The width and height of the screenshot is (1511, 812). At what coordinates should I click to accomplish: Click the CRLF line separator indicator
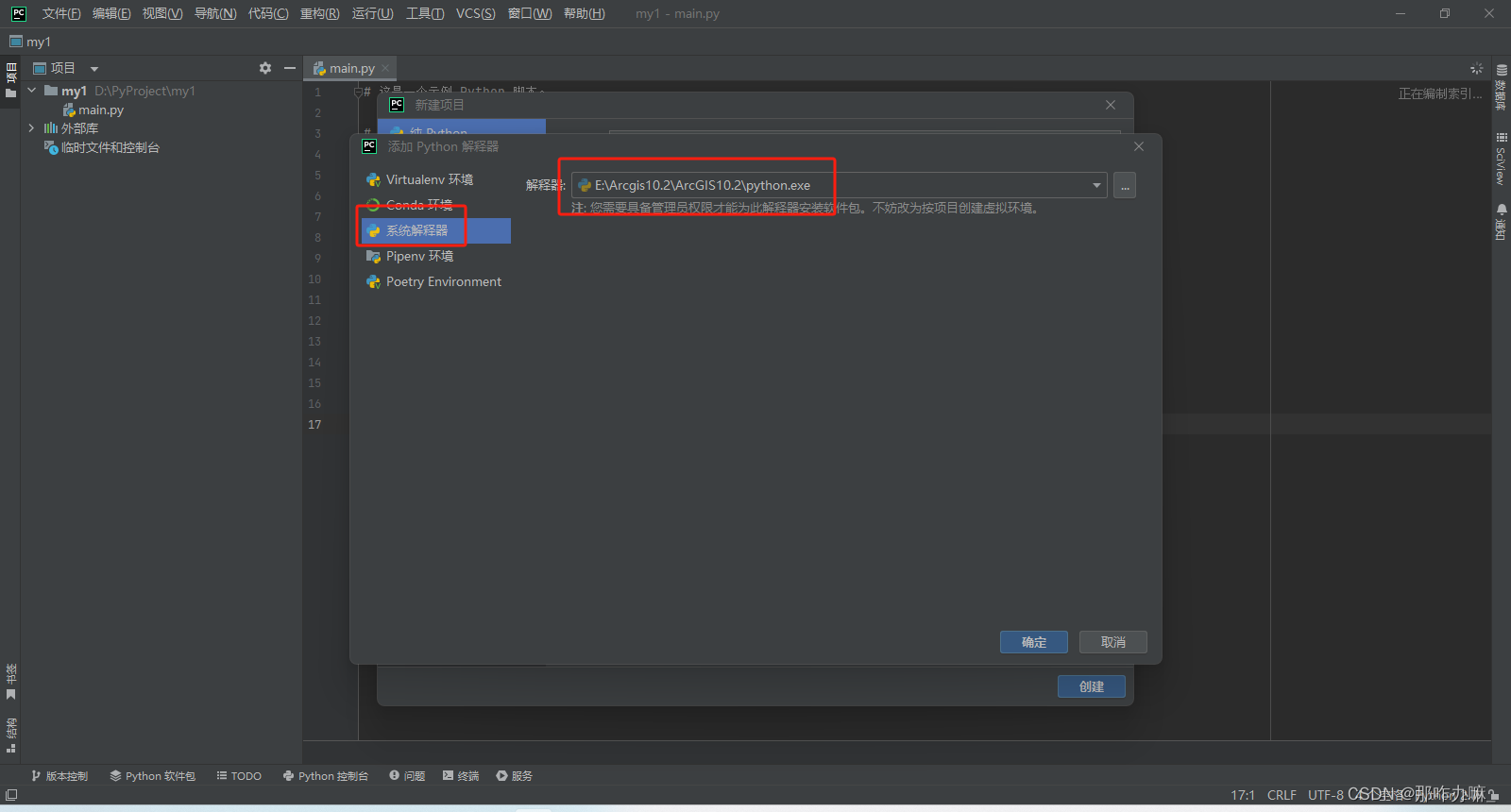point(1282,795)
